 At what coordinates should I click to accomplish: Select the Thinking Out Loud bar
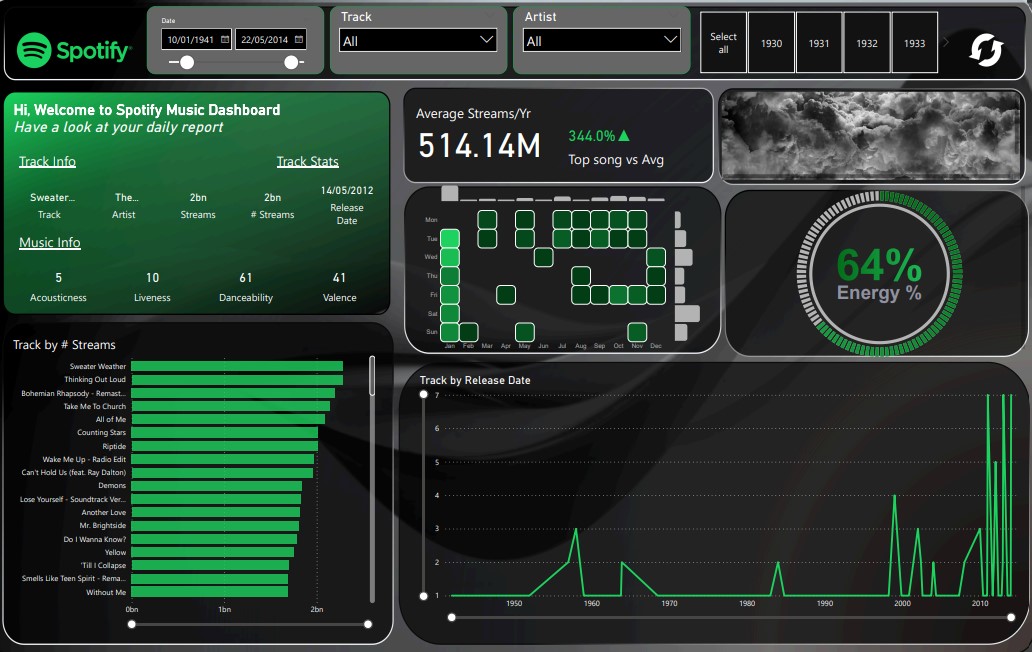[237, 380]
